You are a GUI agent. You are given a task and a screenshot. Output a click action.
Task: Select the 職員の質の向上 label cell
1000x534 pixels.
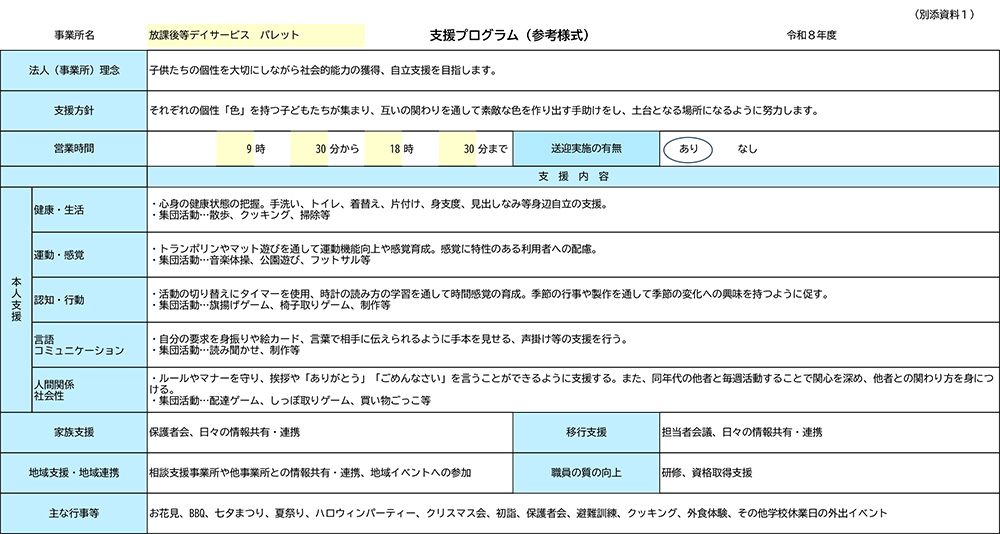[585, 472]
